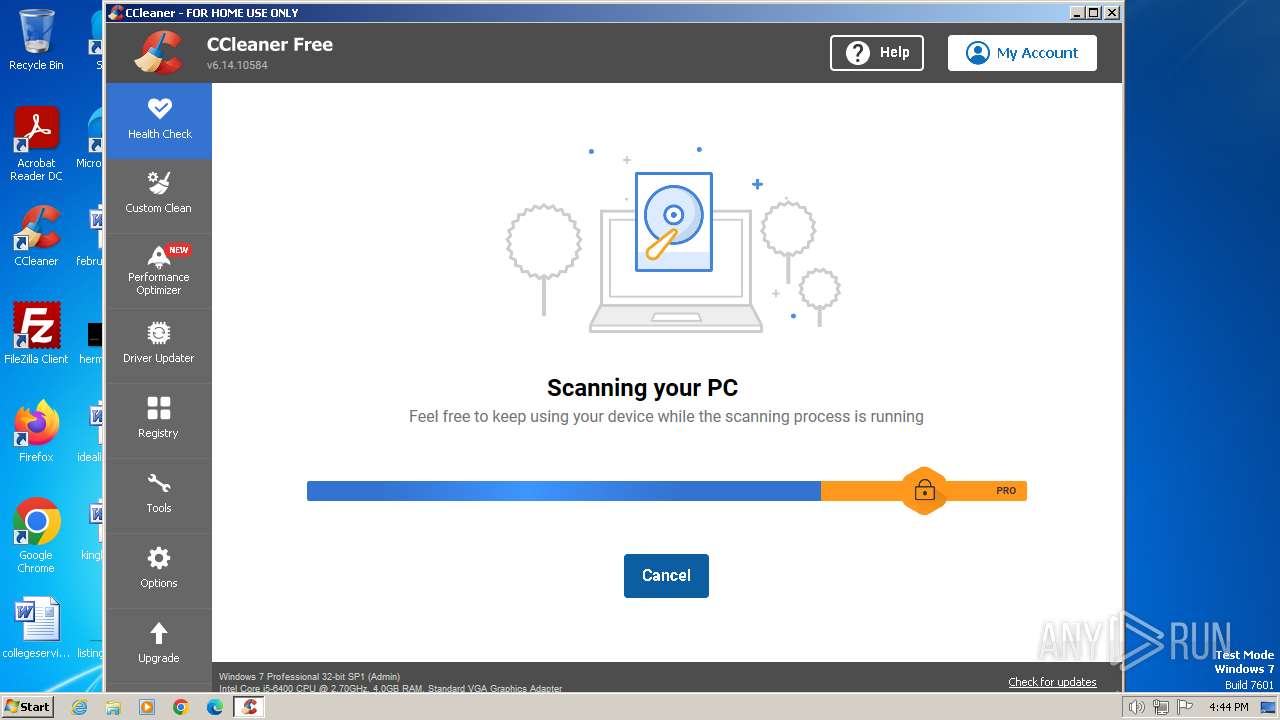Click the Windows Start button
Viewport: 1280px width, 720px height.
click(27, 707)
